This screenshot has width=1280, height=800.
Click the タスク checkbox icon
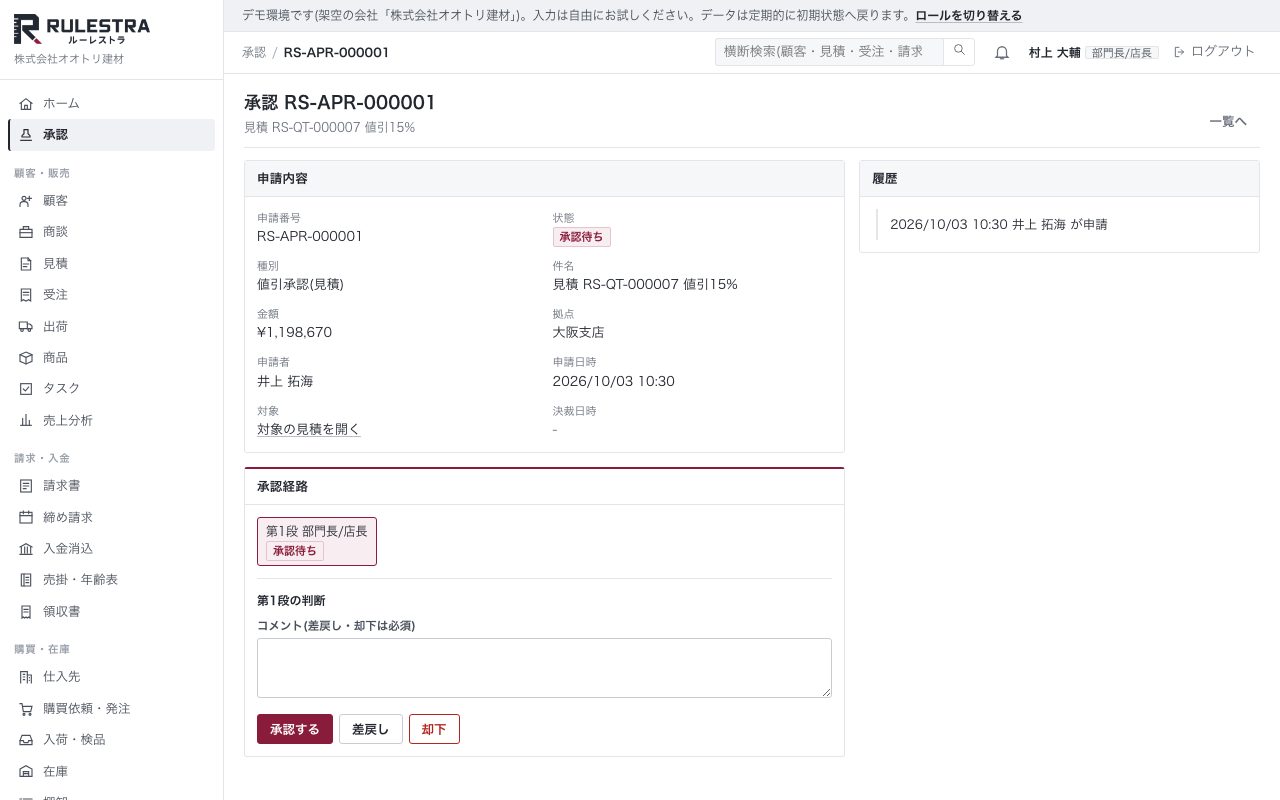tap(26, 389)
